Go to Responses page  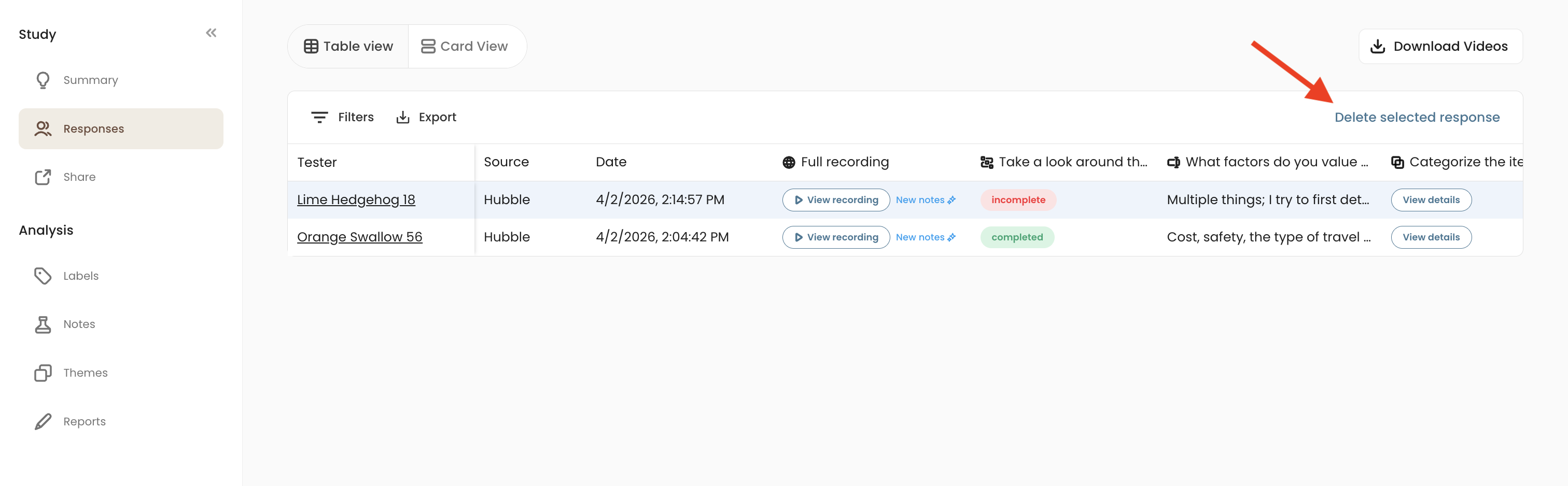click(120, 128)
